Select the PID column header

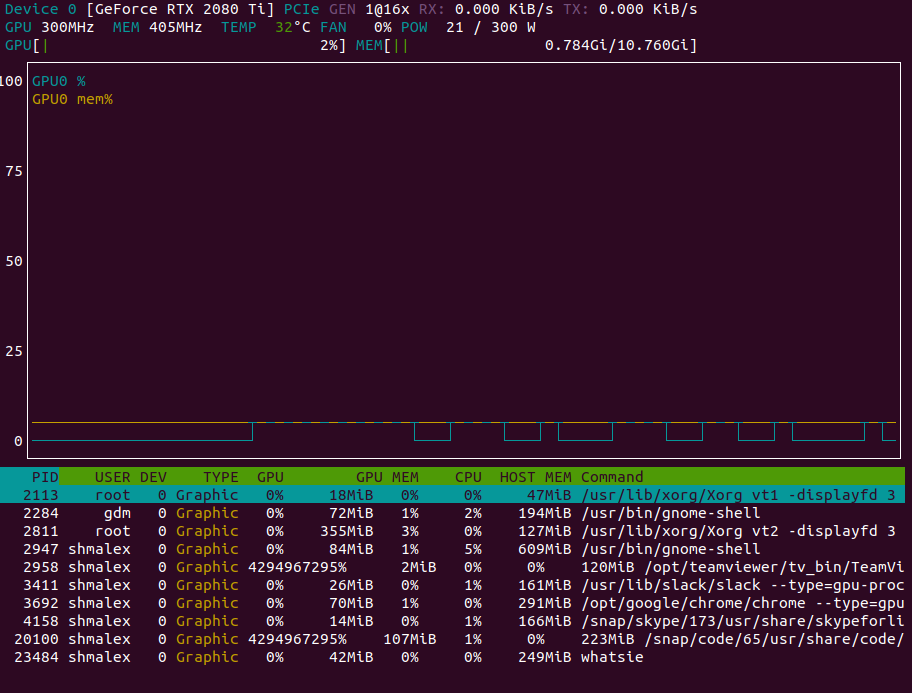(x=45, y=477)
